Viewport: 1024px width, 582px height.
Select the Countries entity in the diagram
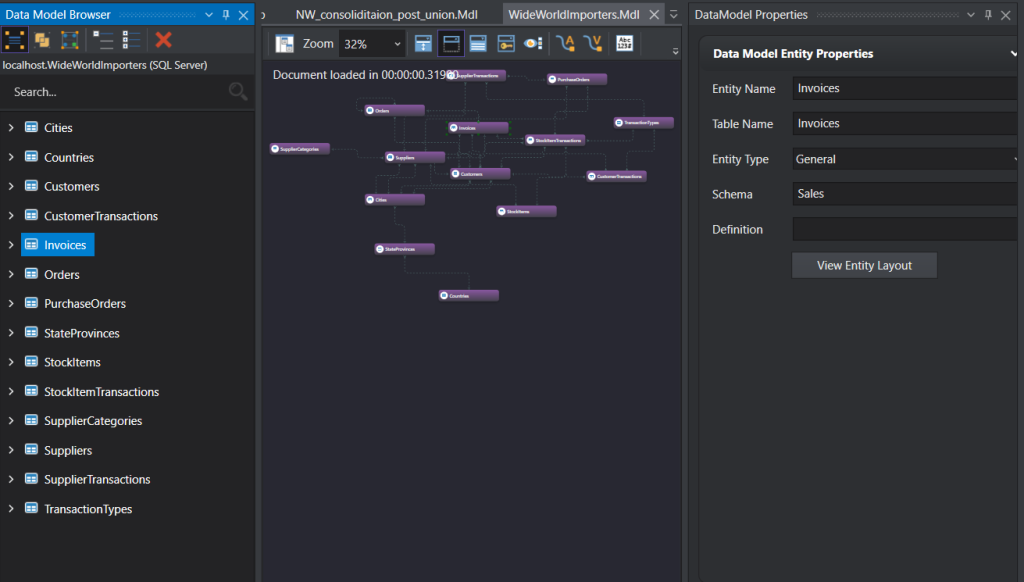tap(469, 296)
